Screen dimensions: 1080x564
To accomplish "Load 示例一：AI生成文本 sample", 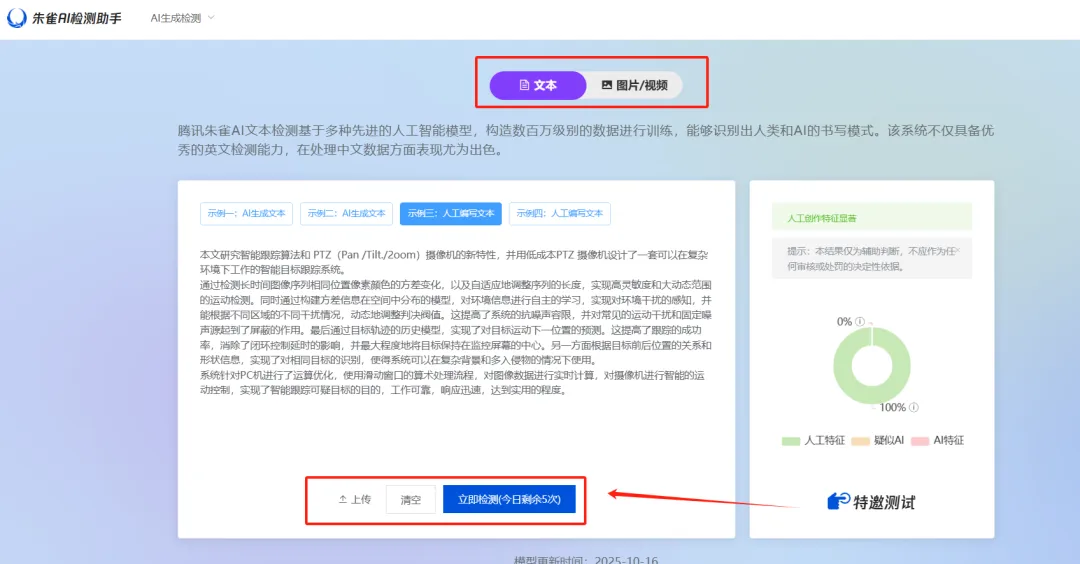I will (x=247, y=213).
